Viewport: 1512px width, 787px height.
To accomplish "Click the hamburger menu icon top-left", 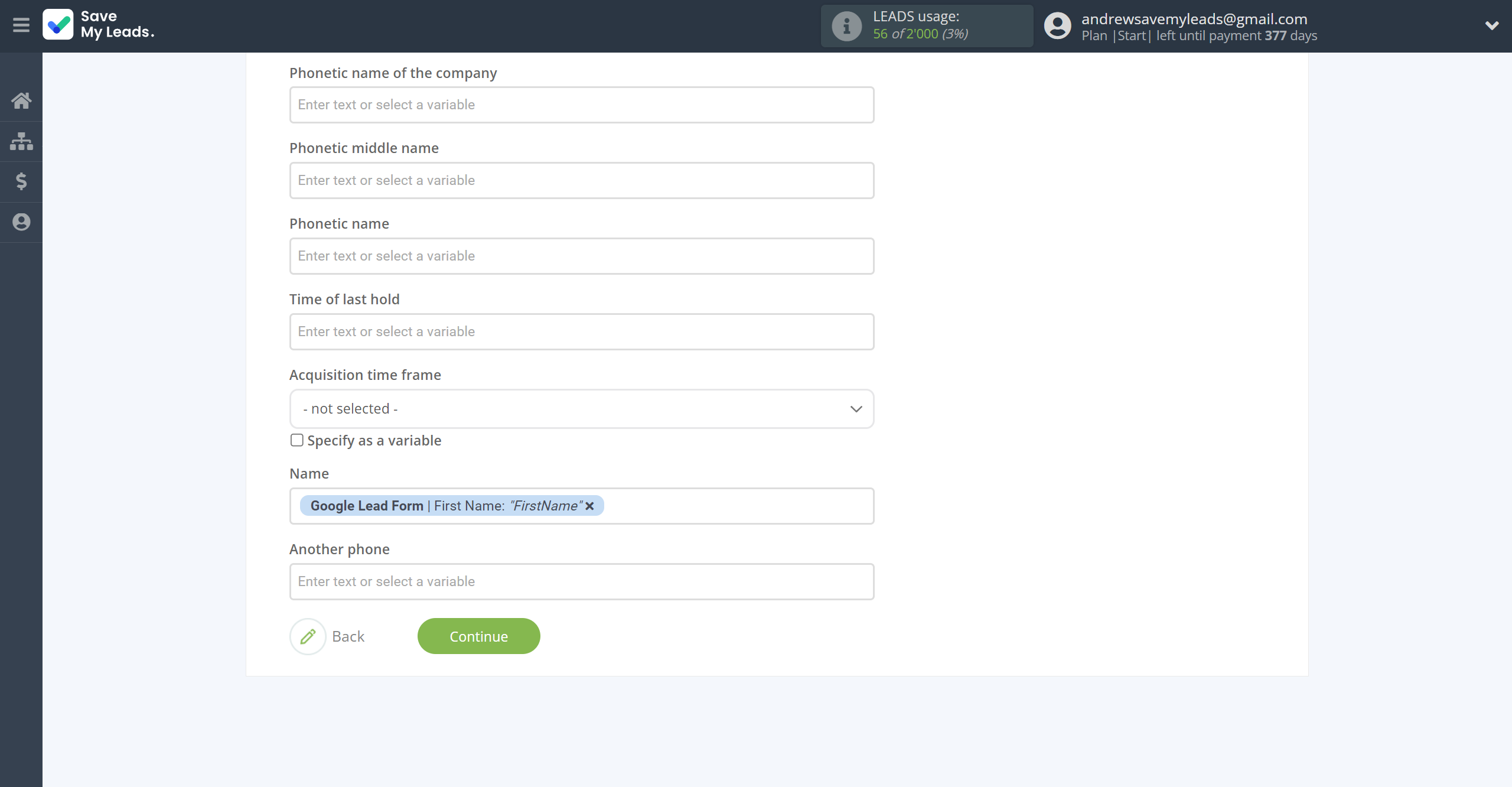I will coord(21,25).
